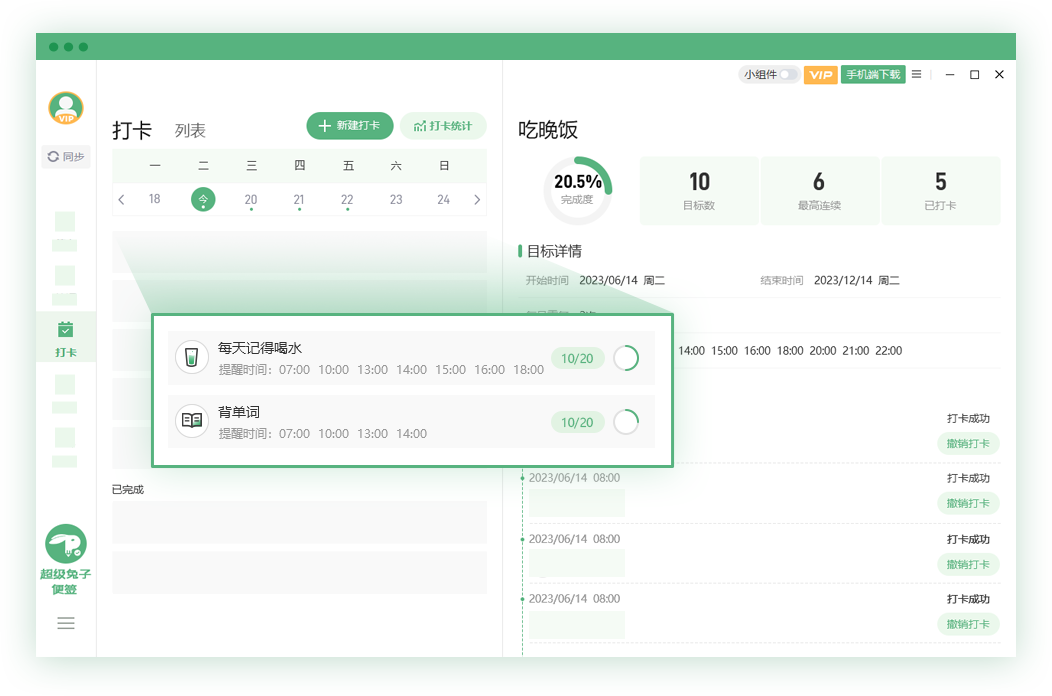Go to previous week with left arrow

coord(121,199)
